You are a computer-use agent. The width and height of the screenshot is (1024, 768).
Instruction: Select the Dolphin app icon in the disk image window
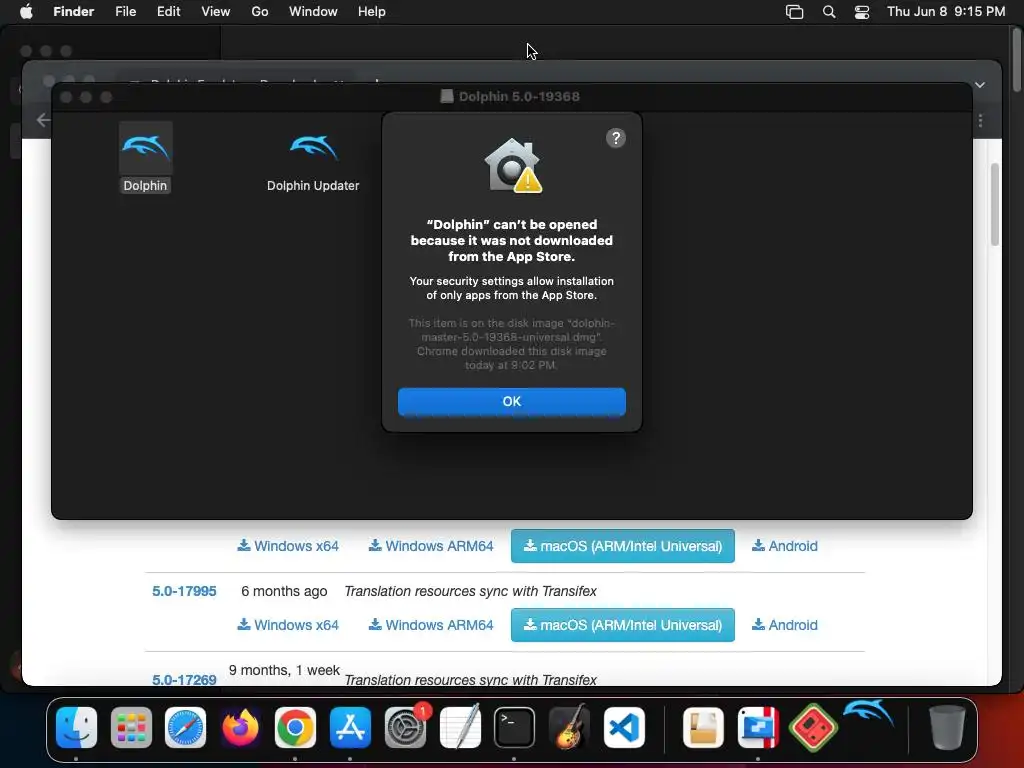[x=146, y=148]
